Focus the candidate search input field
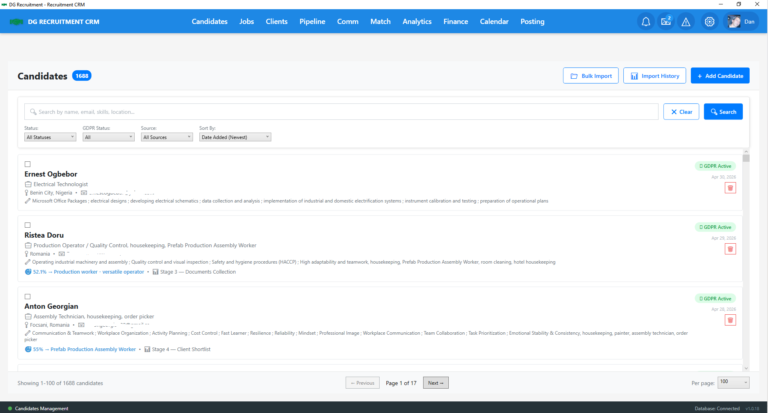Viewport: 768px width, 413px height. tap(340, 112)
